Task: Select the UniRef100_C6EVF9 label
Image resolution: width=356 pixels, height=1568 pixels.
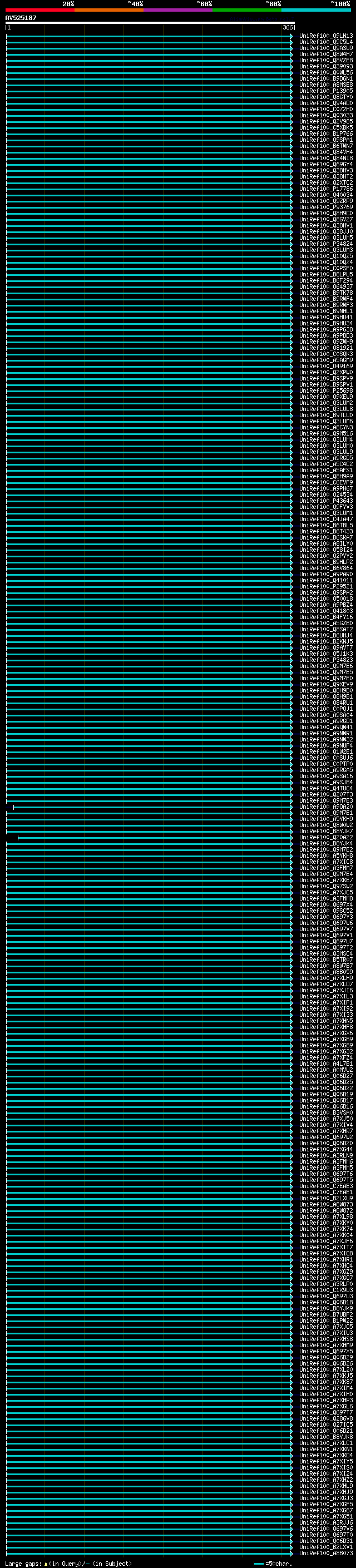Action: [x=325, y=483]
